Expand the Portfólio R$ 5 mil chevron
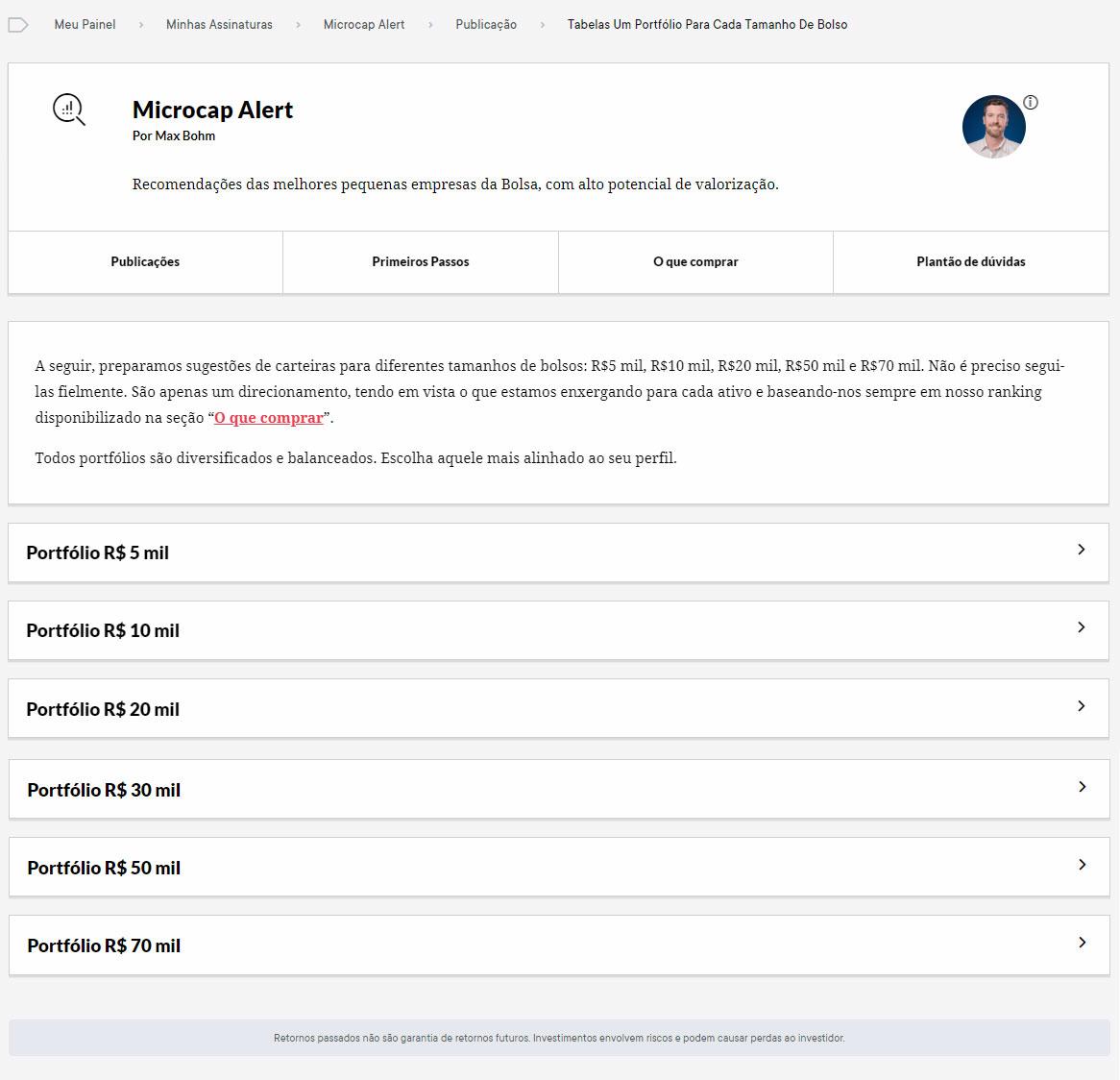 point(1081,550)
